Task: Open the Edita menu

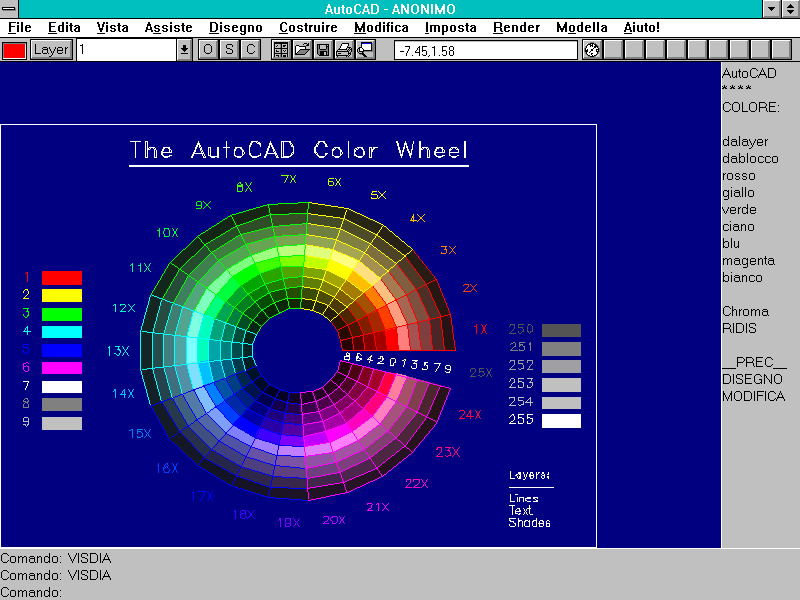Action: click(64, 28)
